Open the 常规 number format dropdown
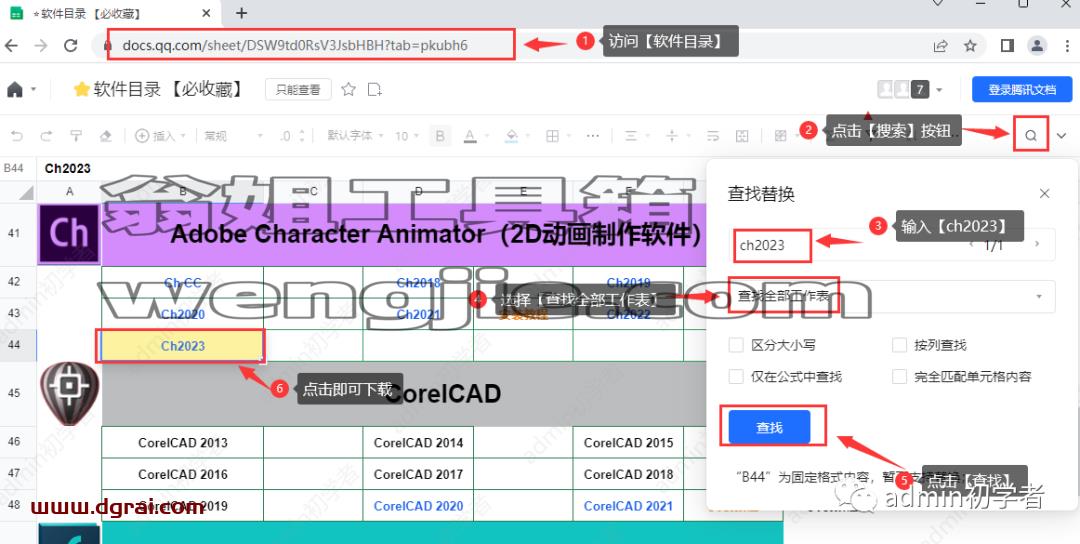The image size is (1080, 544). pyautogui.click(x=233, y=136)
